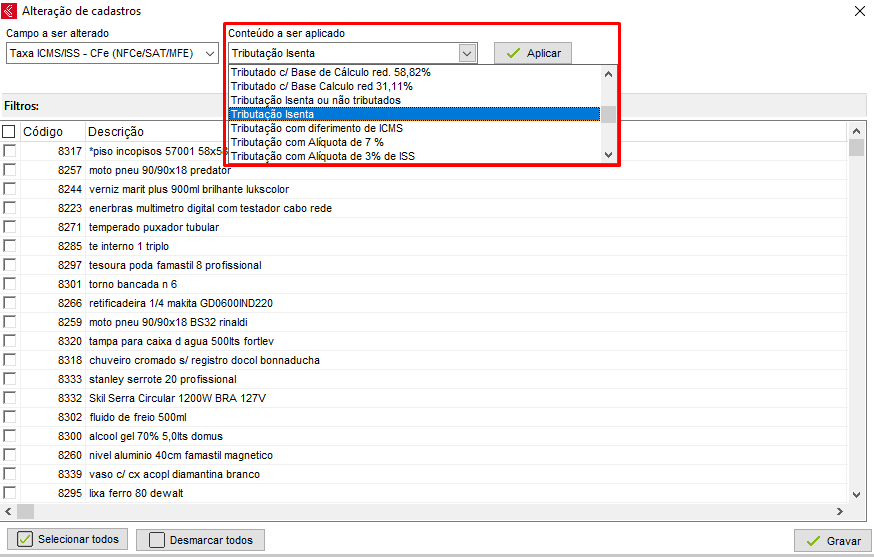Click the checked box icon on Selecionar todos

click(x=25, y=540)
